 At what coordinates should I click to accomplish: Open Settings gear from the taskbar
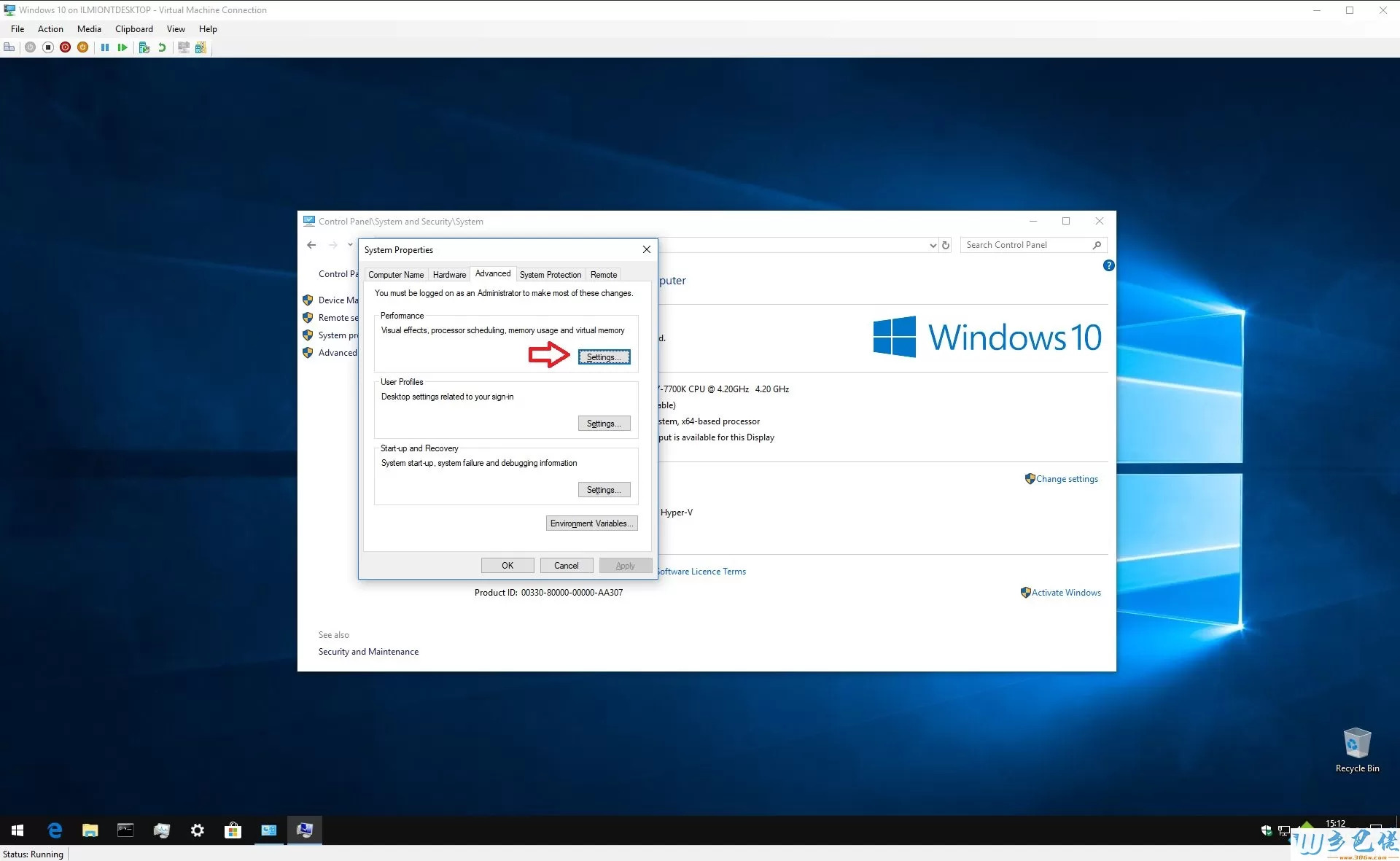point(198,830)
